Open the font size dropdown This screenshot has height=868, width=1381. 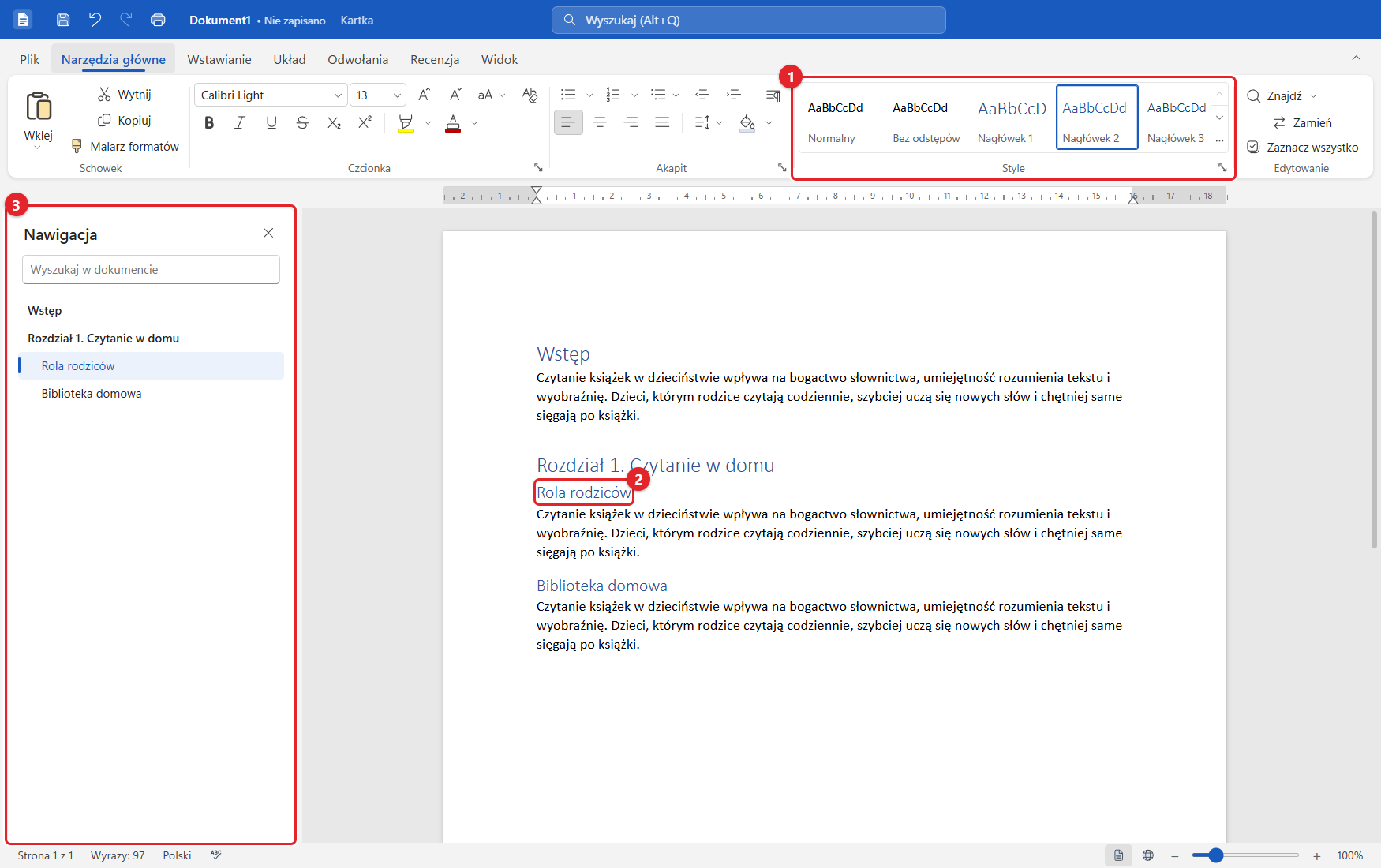point(397,95)
